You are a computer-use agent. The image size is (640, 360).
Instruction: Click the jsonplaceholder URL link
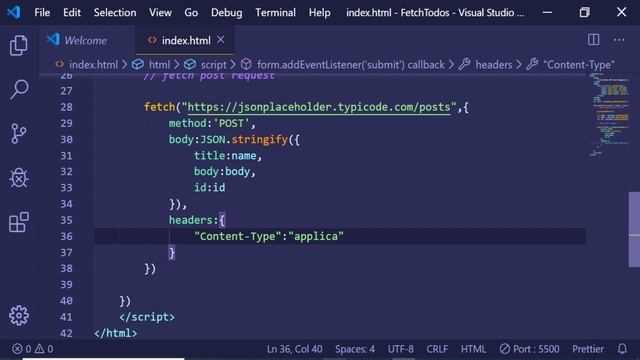319,107
